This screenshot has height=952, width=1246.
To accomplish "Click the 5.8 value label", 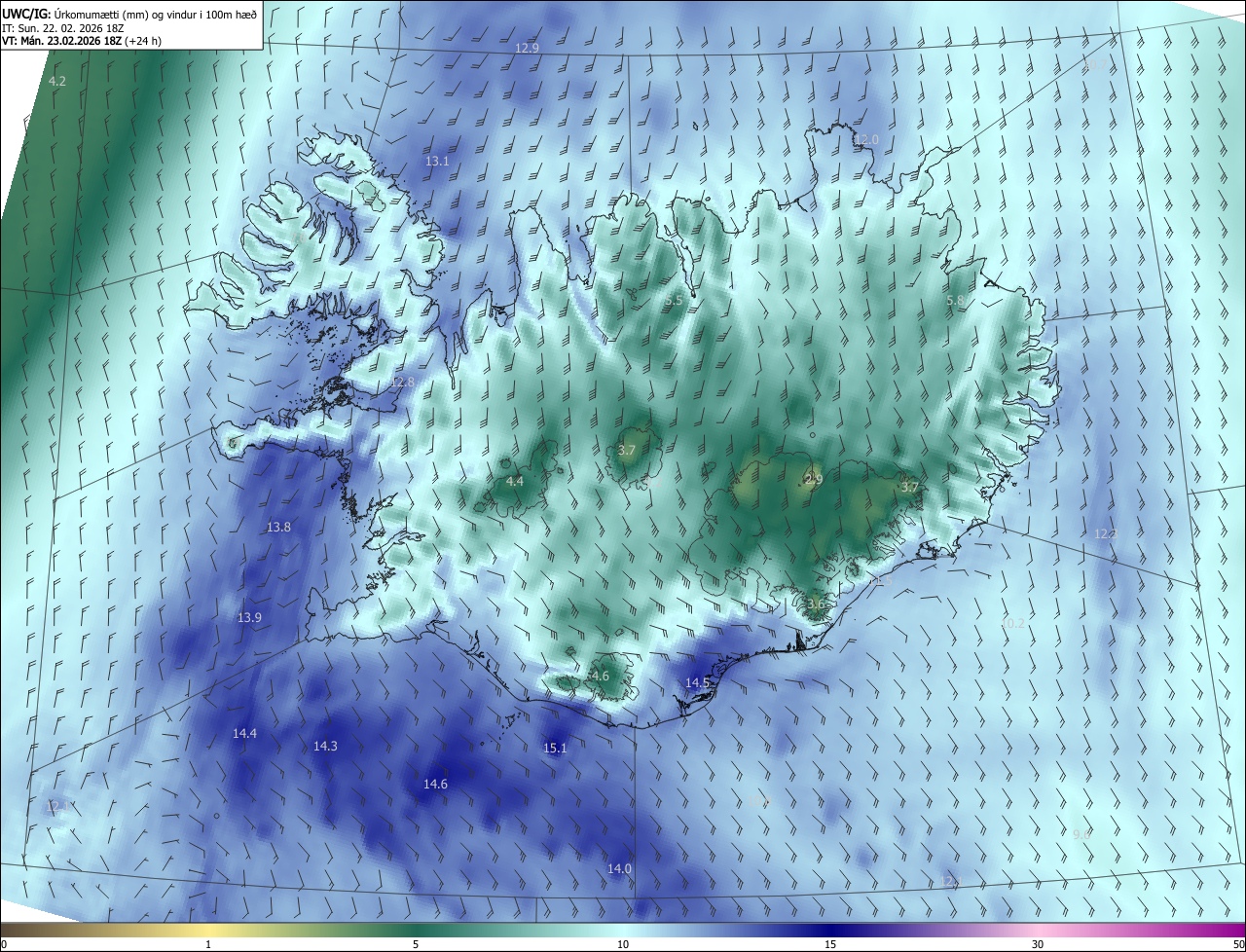I will coord(956,301).
